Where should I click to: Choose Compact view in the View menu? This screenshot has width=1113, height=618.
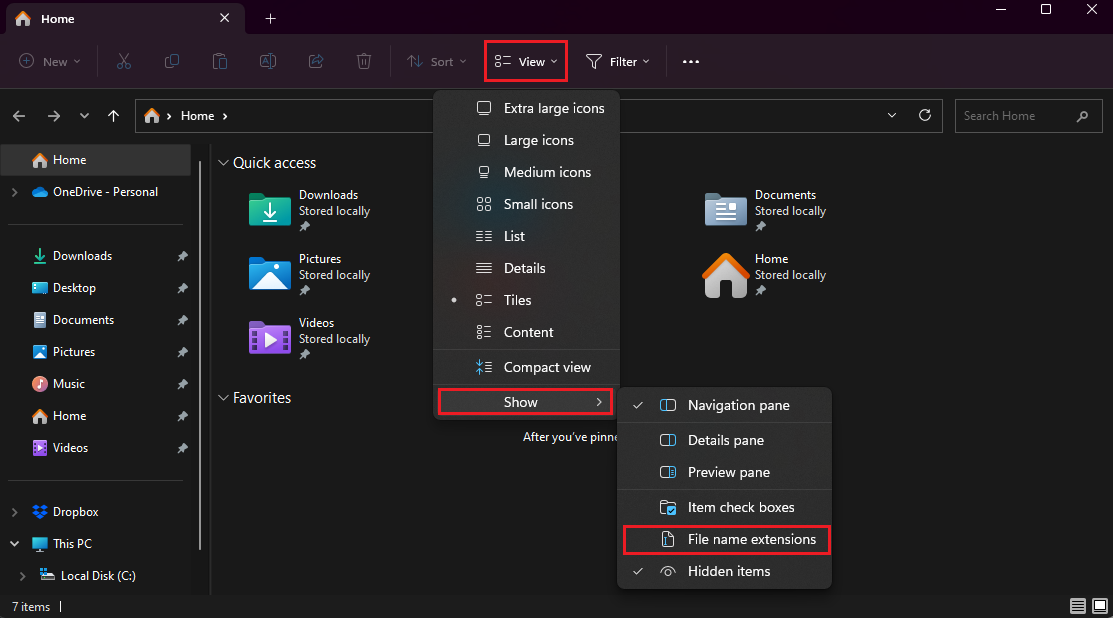tap(546, 367)
